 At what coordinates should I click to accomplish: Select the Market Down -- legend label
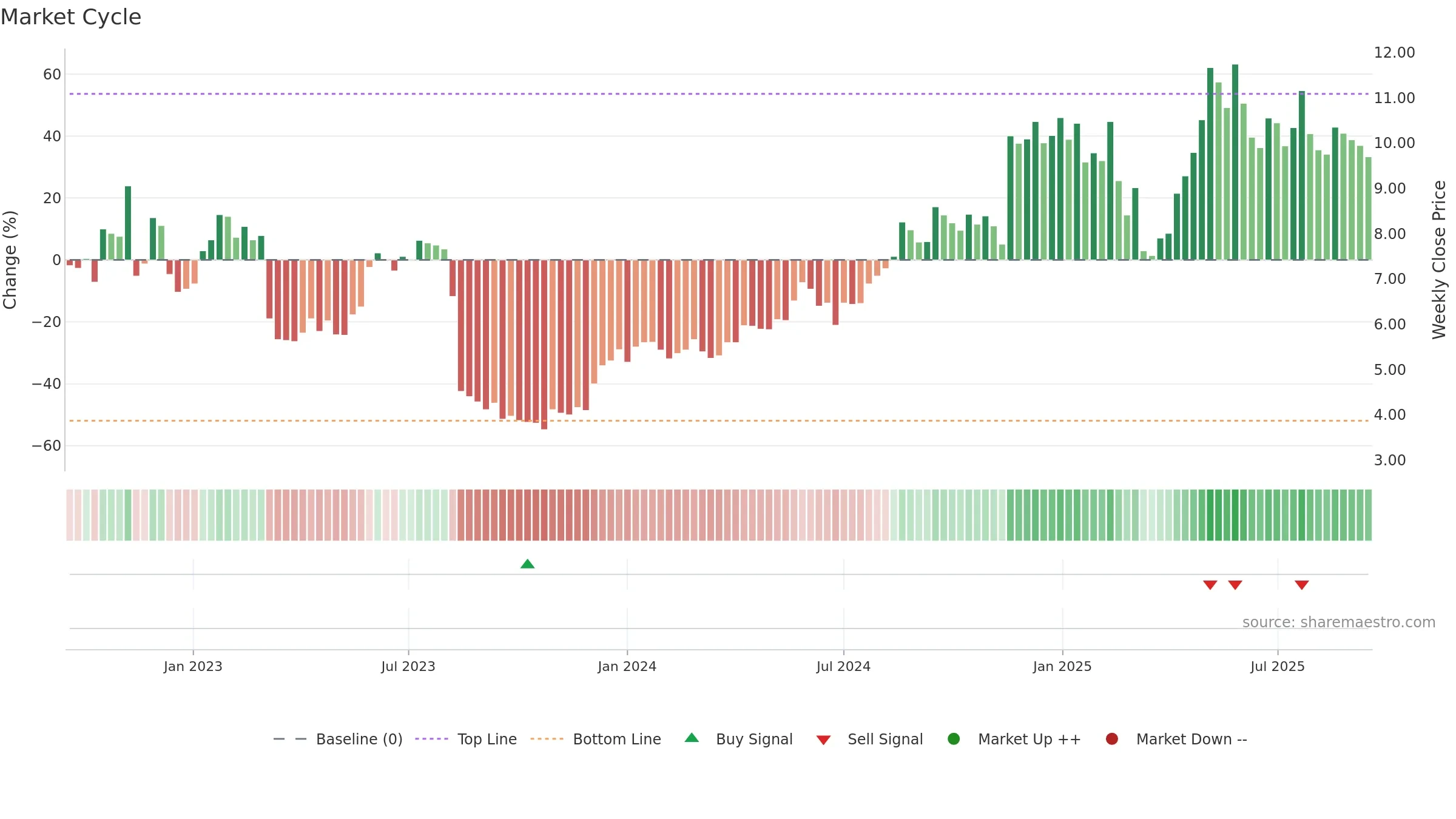(x=1191, y=739)
